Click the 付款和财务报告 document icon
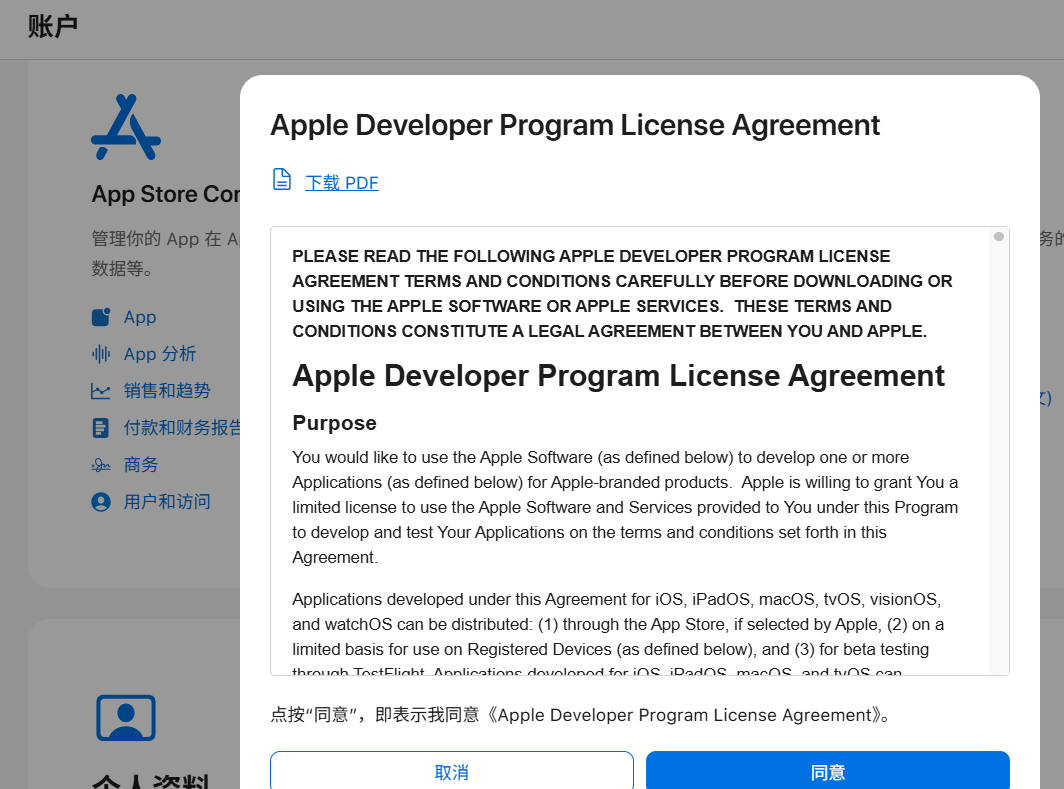Screen dimensions: 1064x789 (x=100, y=428)
